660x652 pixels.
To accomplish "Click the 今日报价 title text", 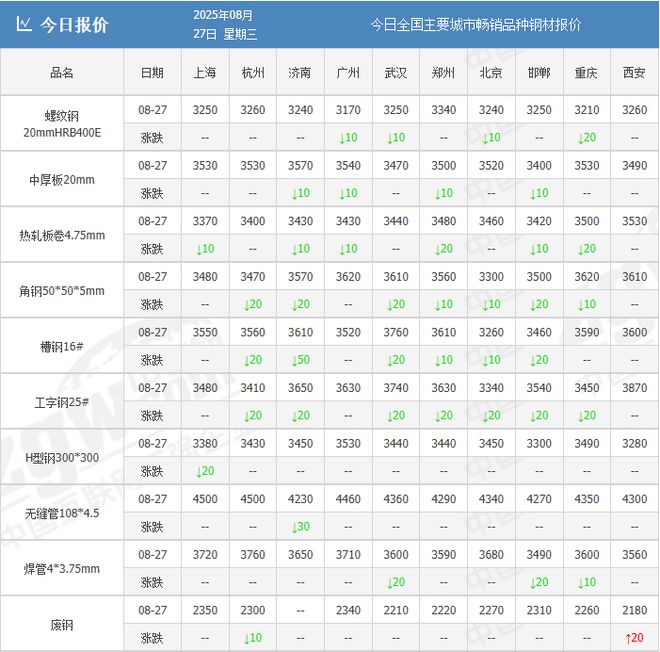I will coord(74,25).
